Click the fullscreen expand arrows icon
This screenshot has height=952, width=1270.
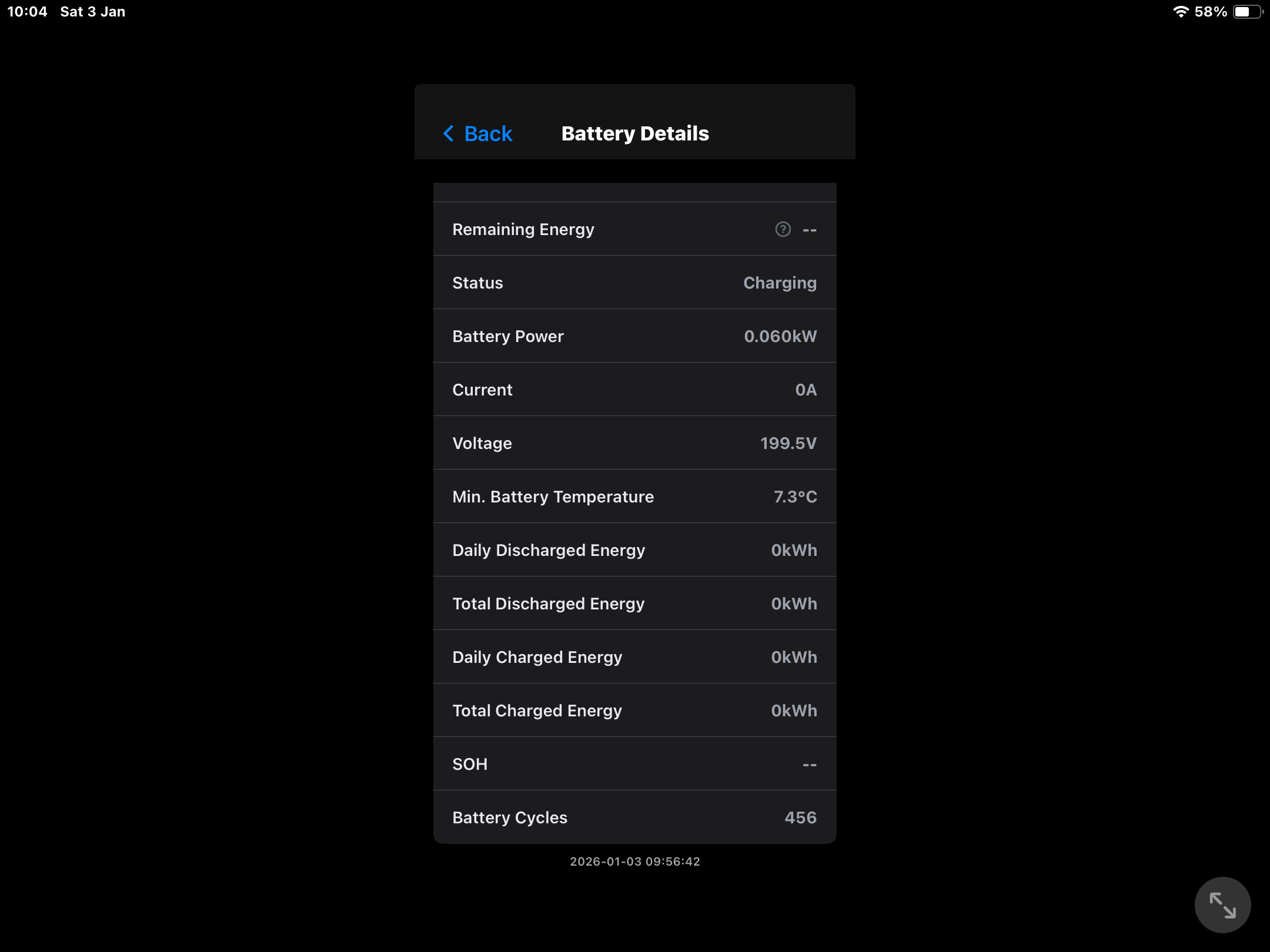[1222, 904]
